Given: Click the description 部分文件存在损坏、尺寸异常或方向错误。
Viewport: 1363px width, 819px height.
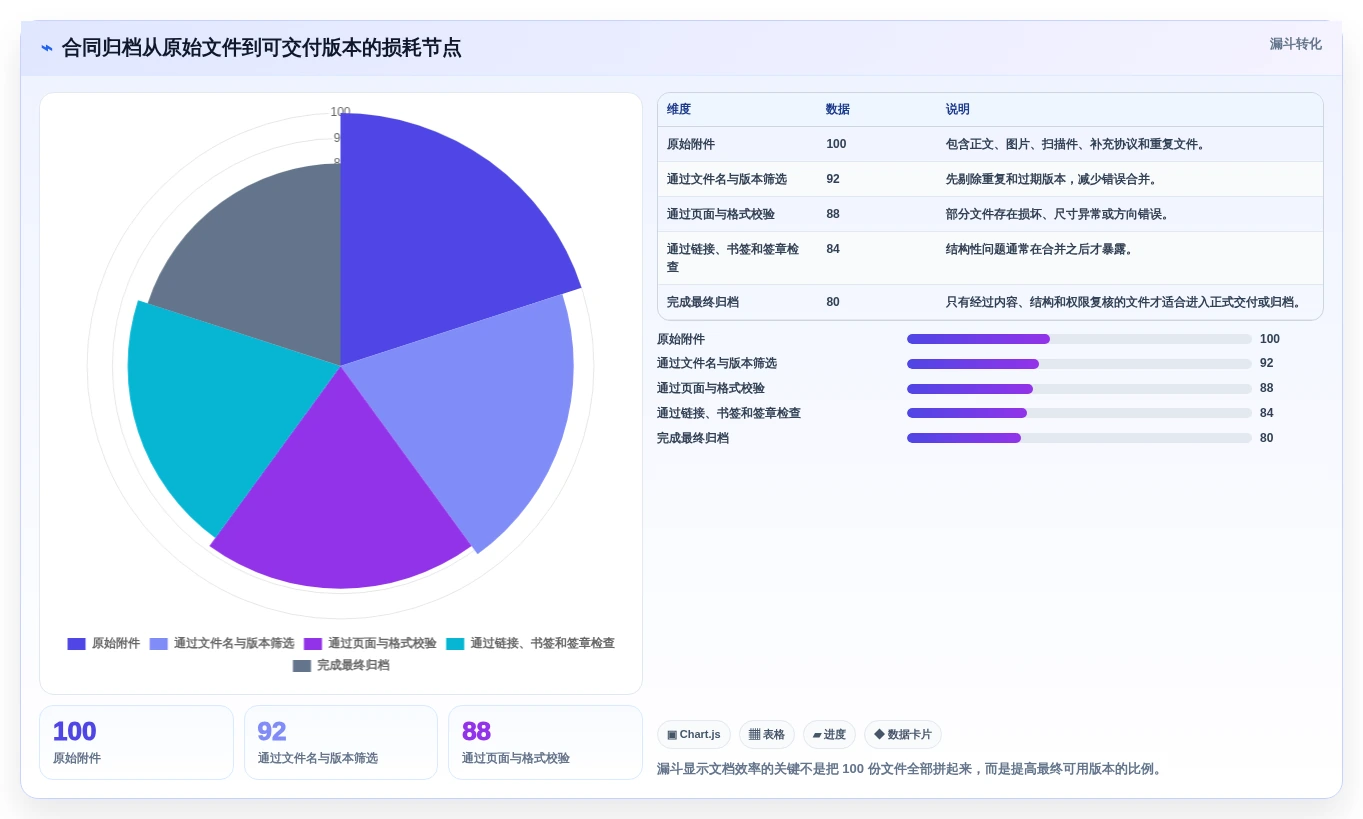Looking at the screenshot, I should pyautogui.click(x=1060, y=214).
